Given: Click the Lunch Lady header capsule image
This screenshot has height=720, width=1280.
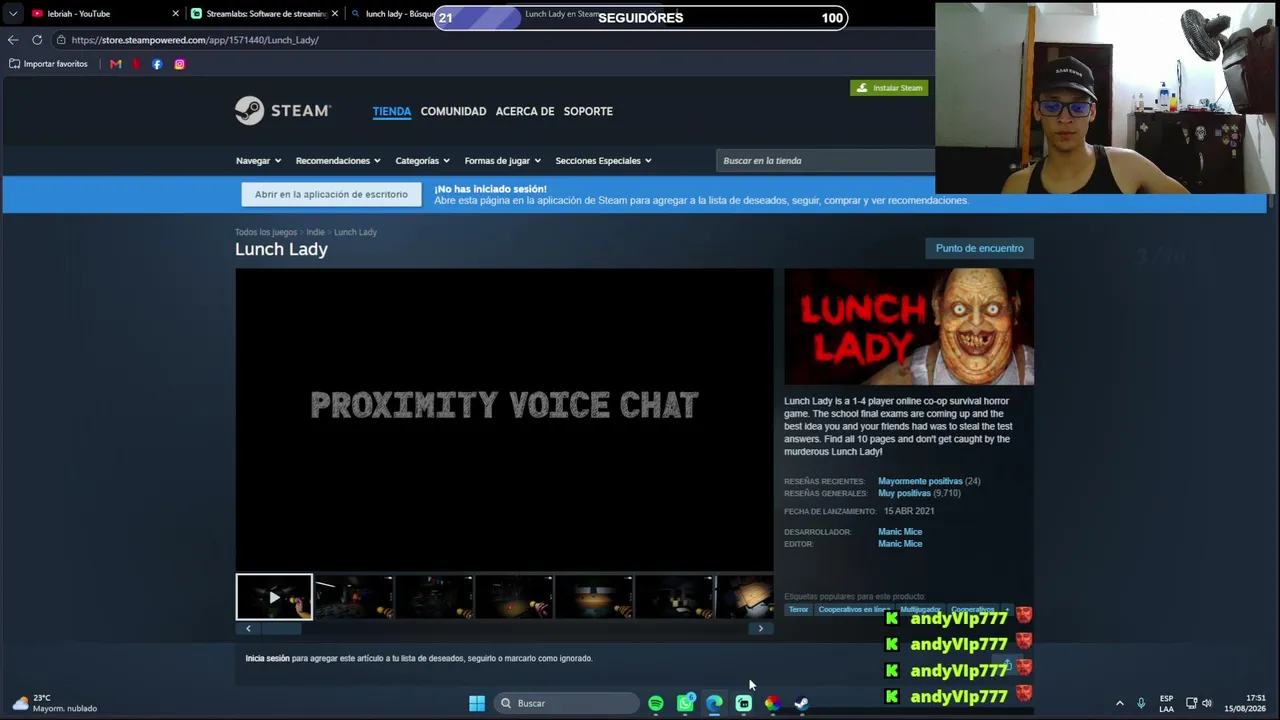Looking at the screenshot, I should [909, 327].
